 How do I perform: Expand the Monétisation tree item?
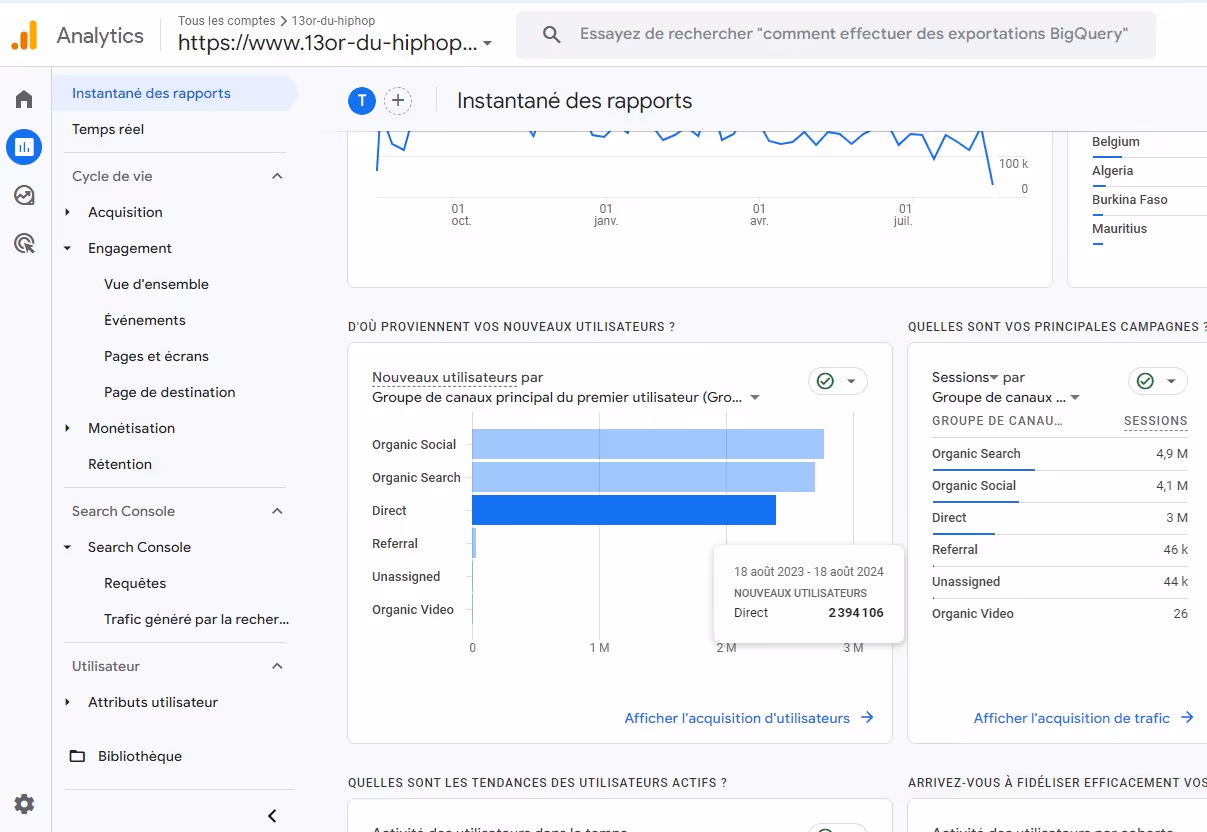[x=67, y=428]
